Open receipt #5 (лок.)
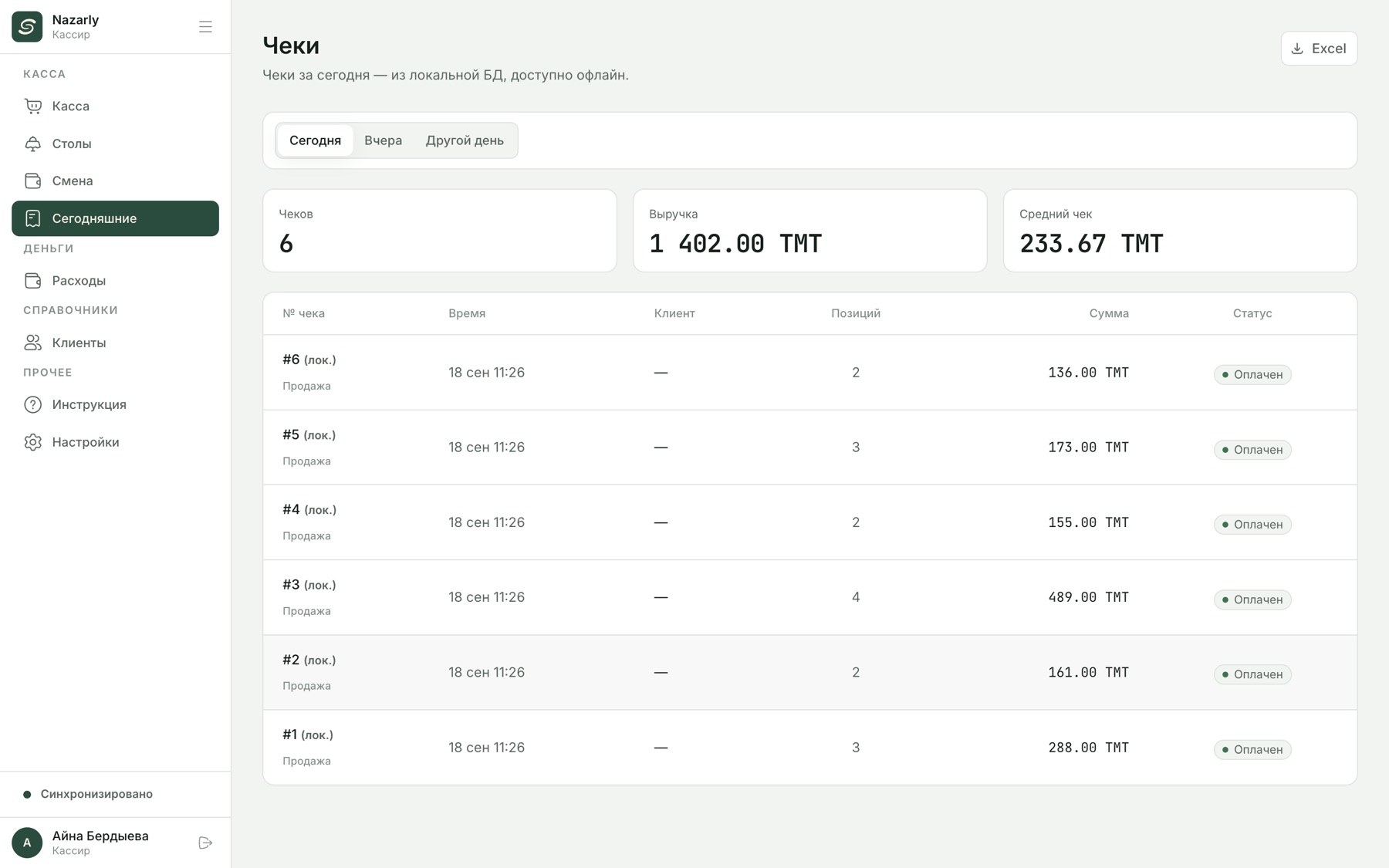1389x868 pixels. click(x=809, y=448)
